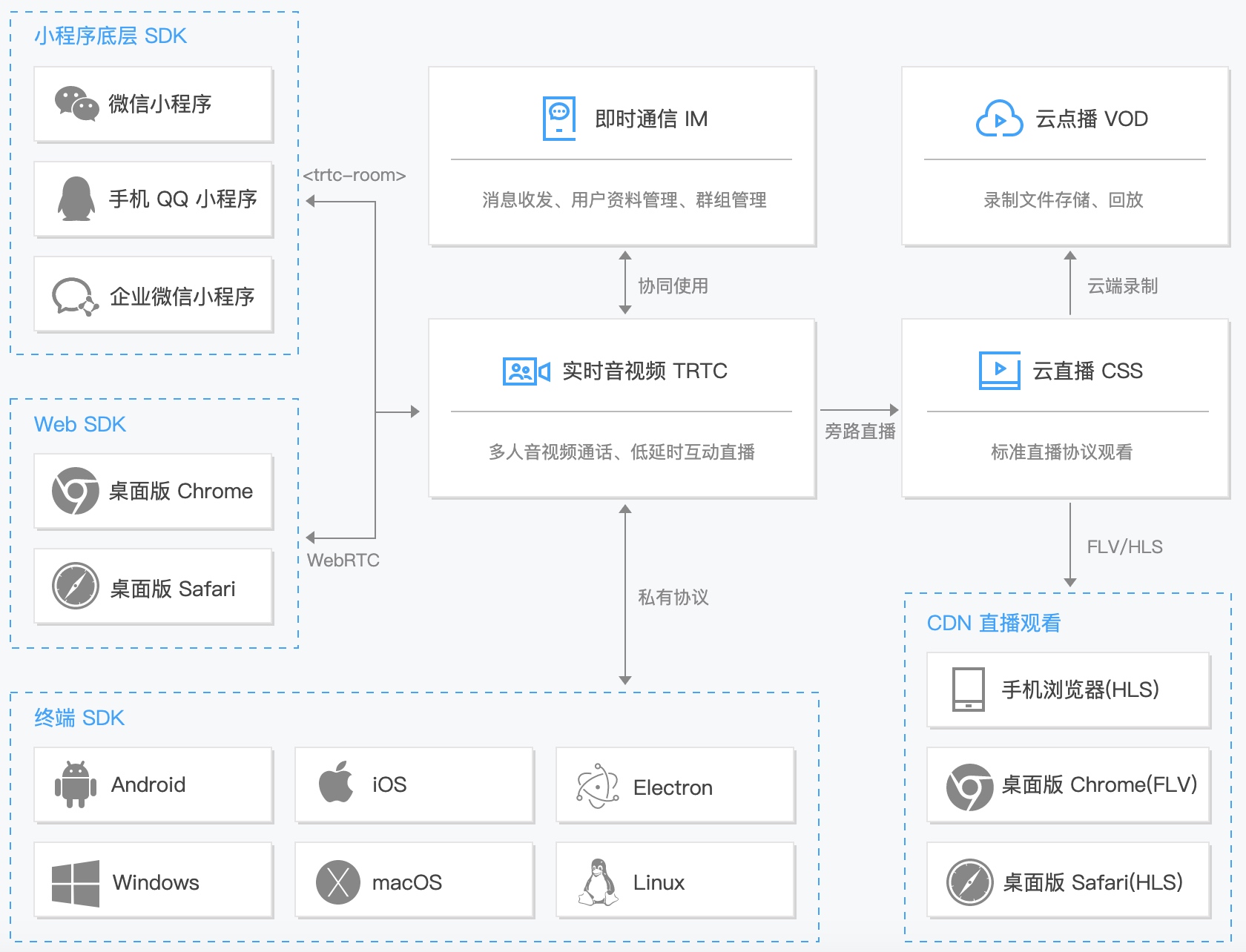
Task: Click the 小程序底层 SDK heading
Action: pos(111,36)
